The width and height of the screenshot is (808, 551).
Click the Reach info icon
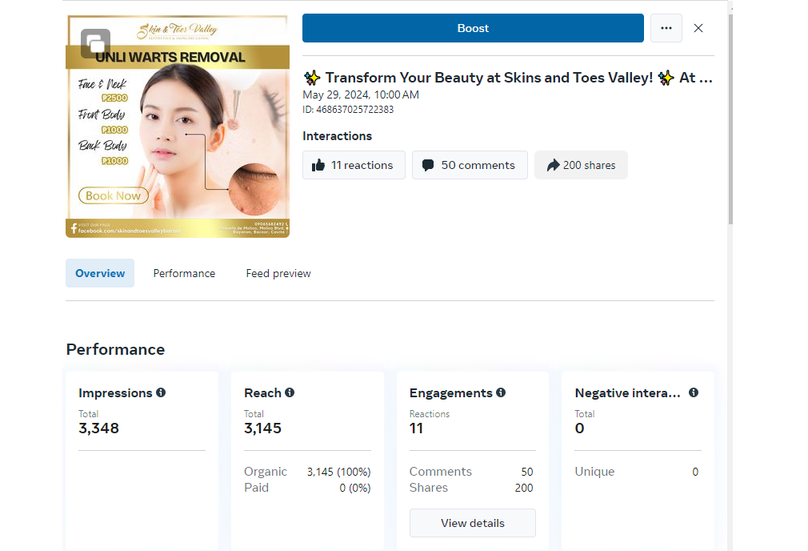pos(290,392)
